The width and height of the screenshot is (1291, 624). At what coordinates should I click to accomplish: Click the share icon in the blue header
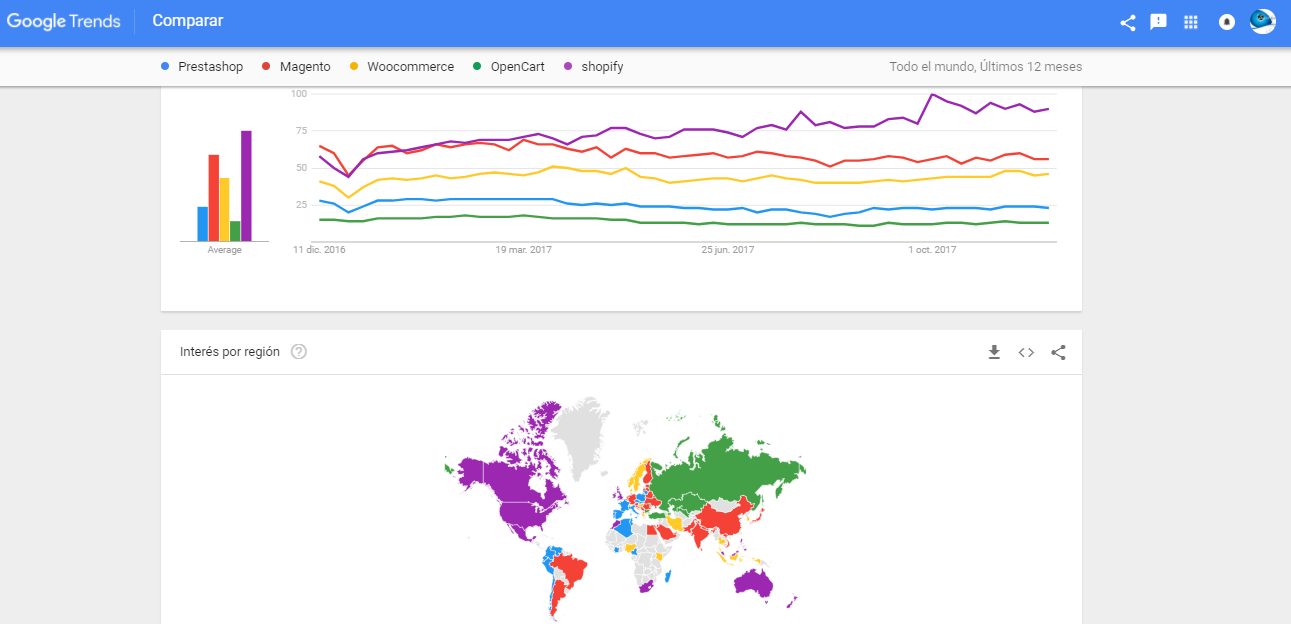click(x=1127, y=22)
